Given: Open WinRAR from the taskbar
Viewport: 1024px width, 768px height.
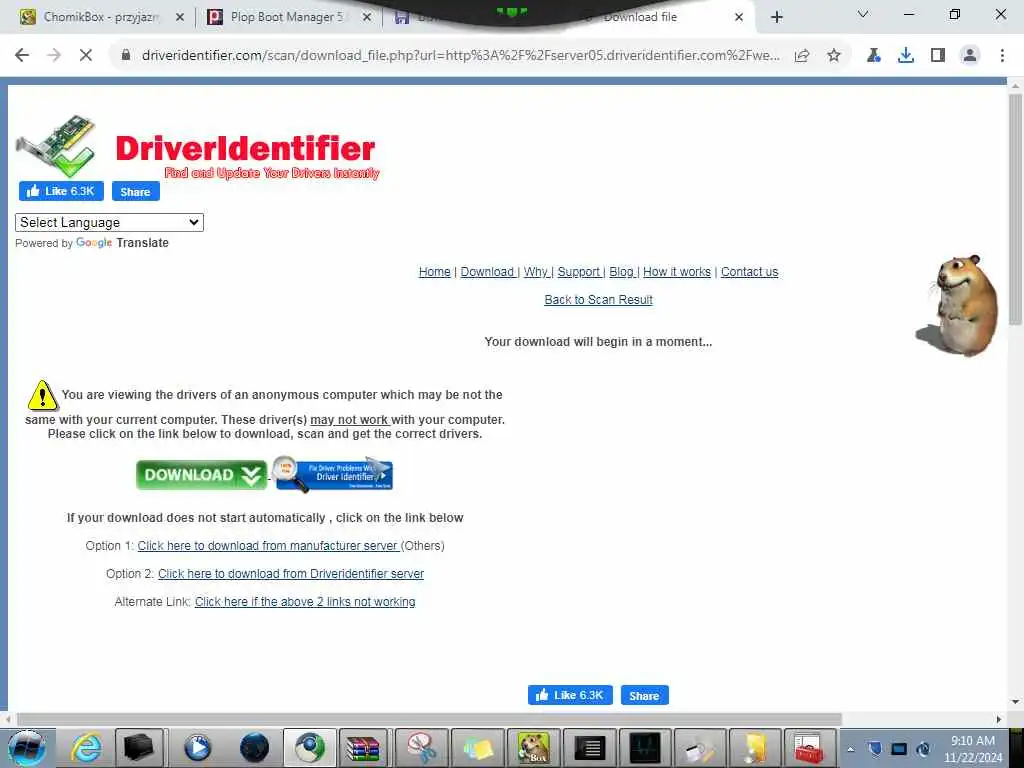Looking at the screenshot, I should 363,748.
